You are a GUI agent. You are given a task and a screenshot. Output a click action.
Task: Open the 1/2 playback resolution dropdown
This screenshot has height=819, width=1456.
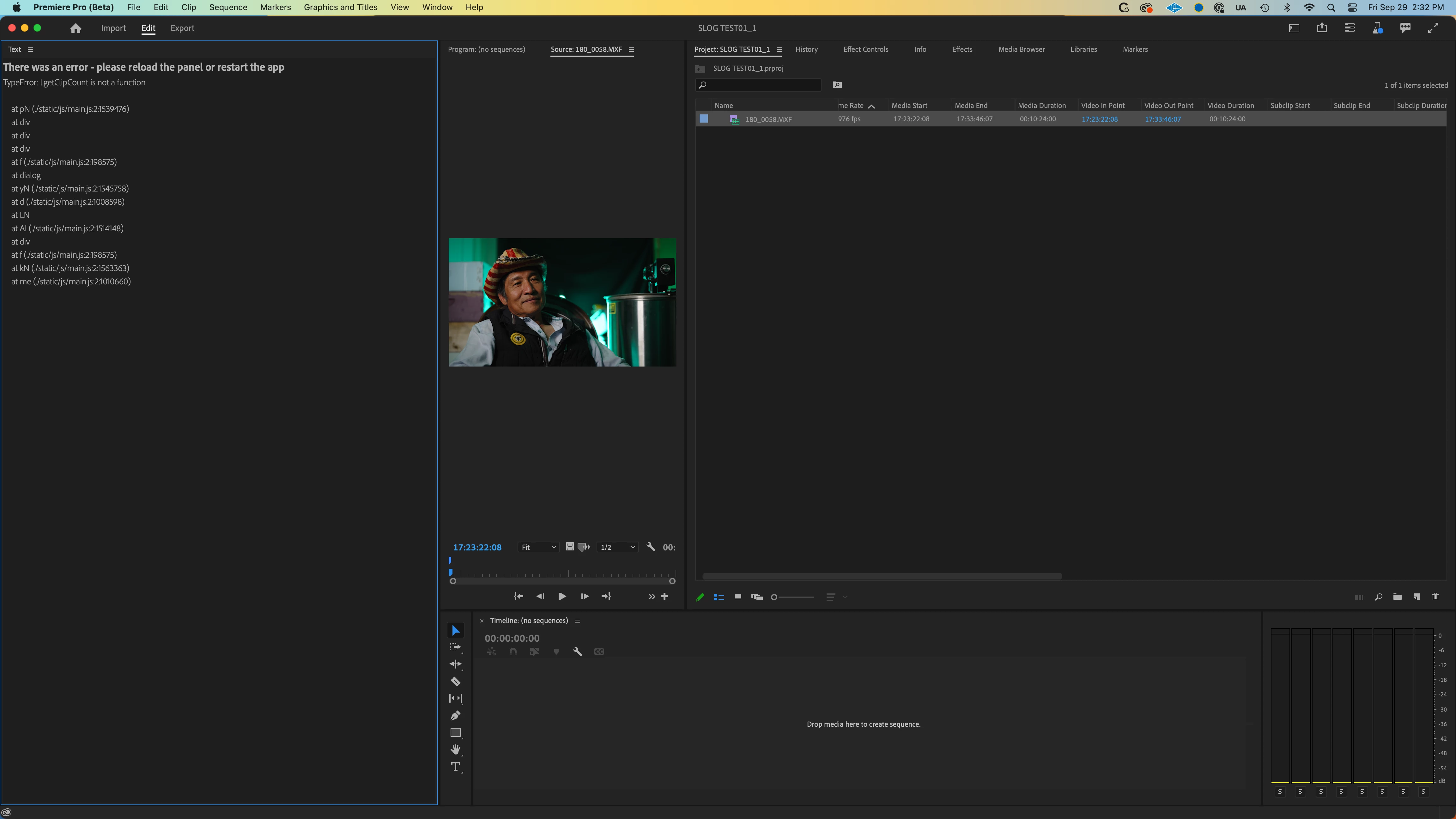point(618,547)
